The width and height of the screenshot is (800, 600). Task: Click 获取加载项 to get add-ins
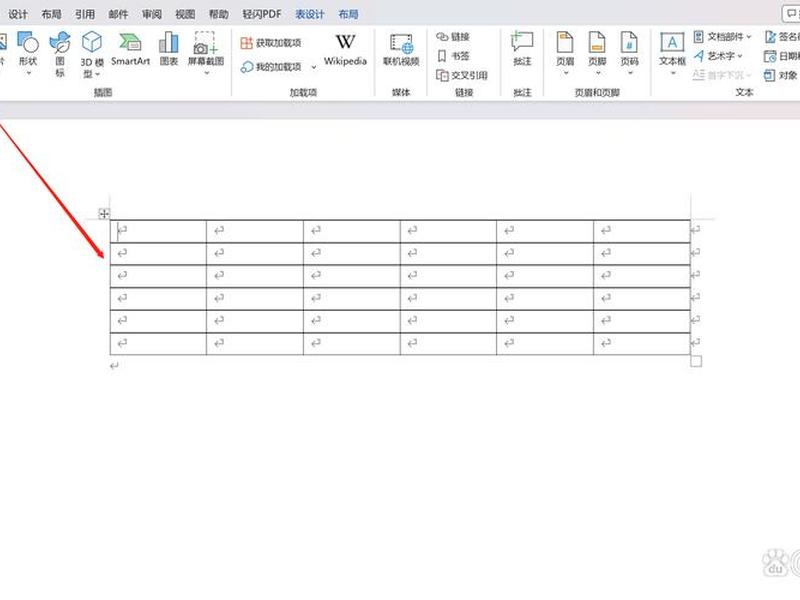[x=271, y=43]
